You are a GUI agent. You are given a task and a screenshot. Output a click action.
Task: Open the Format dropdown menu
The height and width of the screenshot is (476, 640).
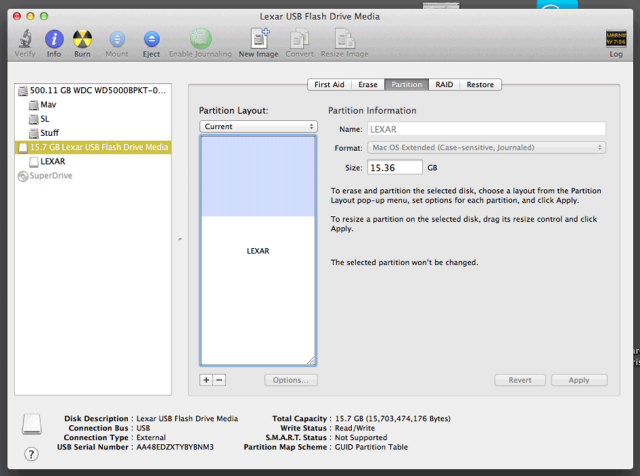click(487, 147)
